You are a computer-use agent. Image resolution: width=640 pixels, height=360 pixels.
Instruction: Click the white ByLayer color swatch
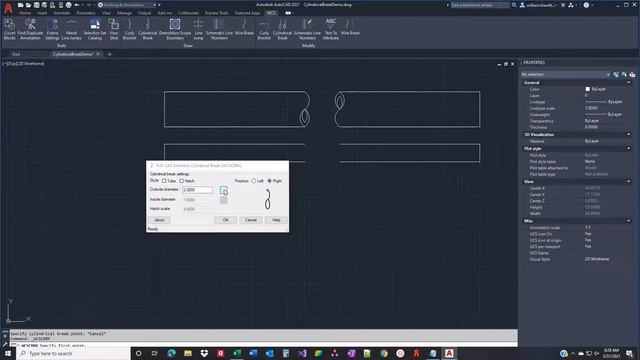(x=588, y=89)
